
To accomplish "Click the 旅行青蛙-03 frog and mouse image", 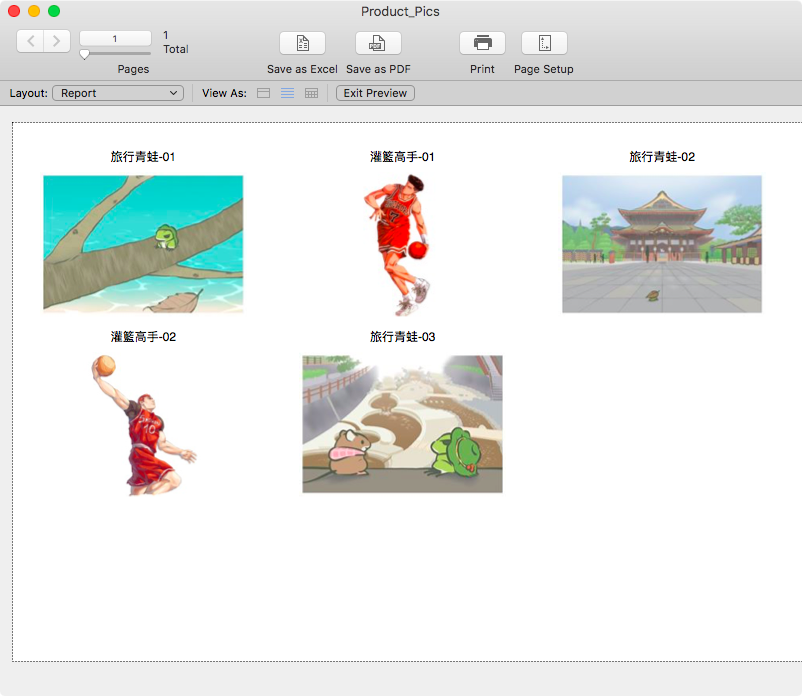I will (x=403, y=424).
